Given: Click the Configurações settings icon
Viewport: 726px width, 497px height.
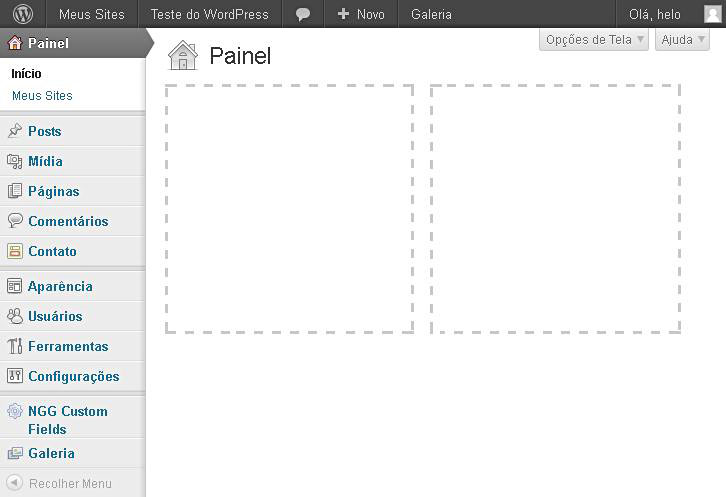Looking at the screenshot, I should (15, 376).
